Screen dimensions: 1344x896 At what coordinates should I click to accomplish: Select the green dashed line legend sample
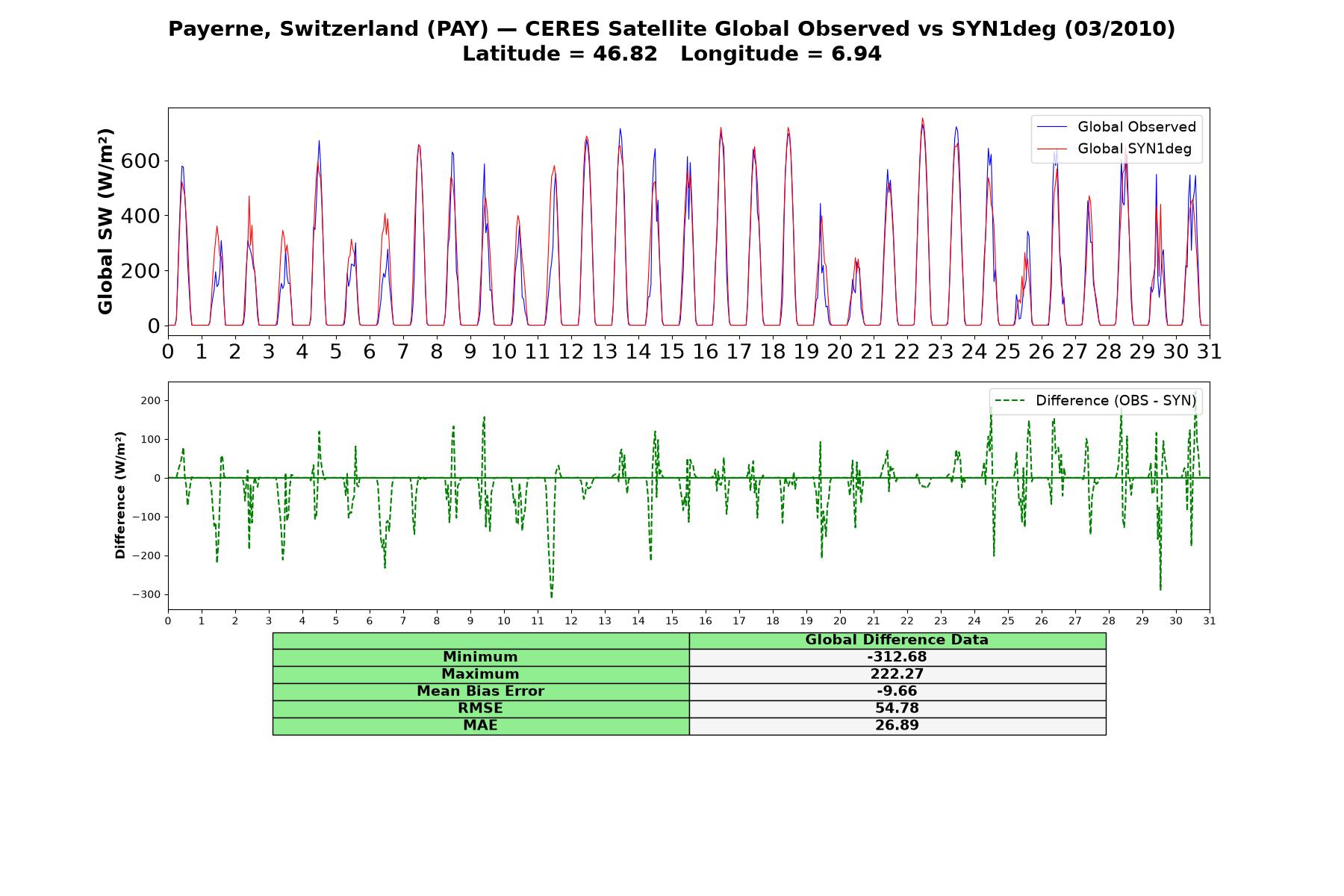click(1010, 401)
